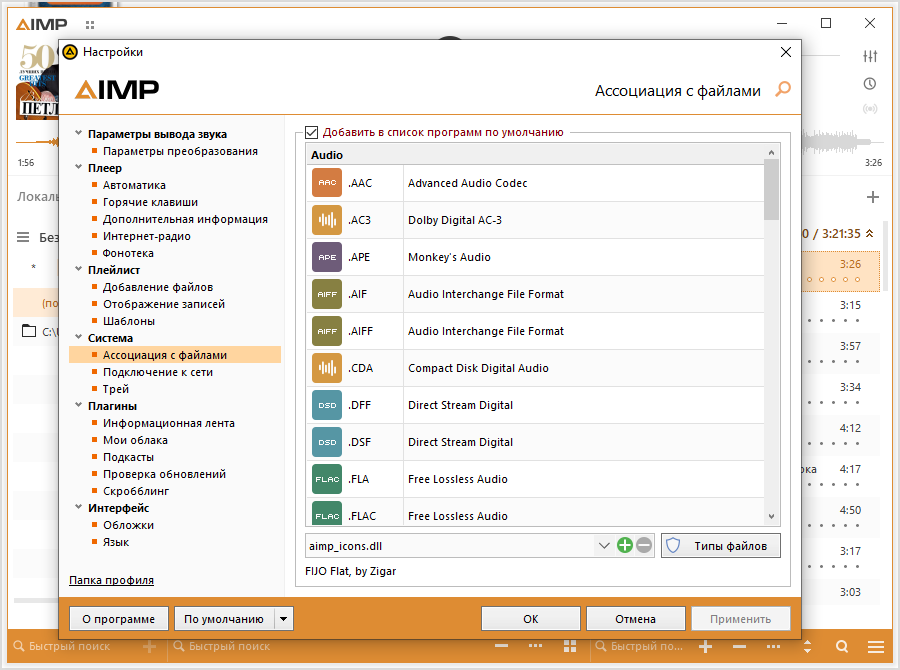Click the Типы файлов button
This screenshot has width=900, height=670.
click(x=721, y=545)
